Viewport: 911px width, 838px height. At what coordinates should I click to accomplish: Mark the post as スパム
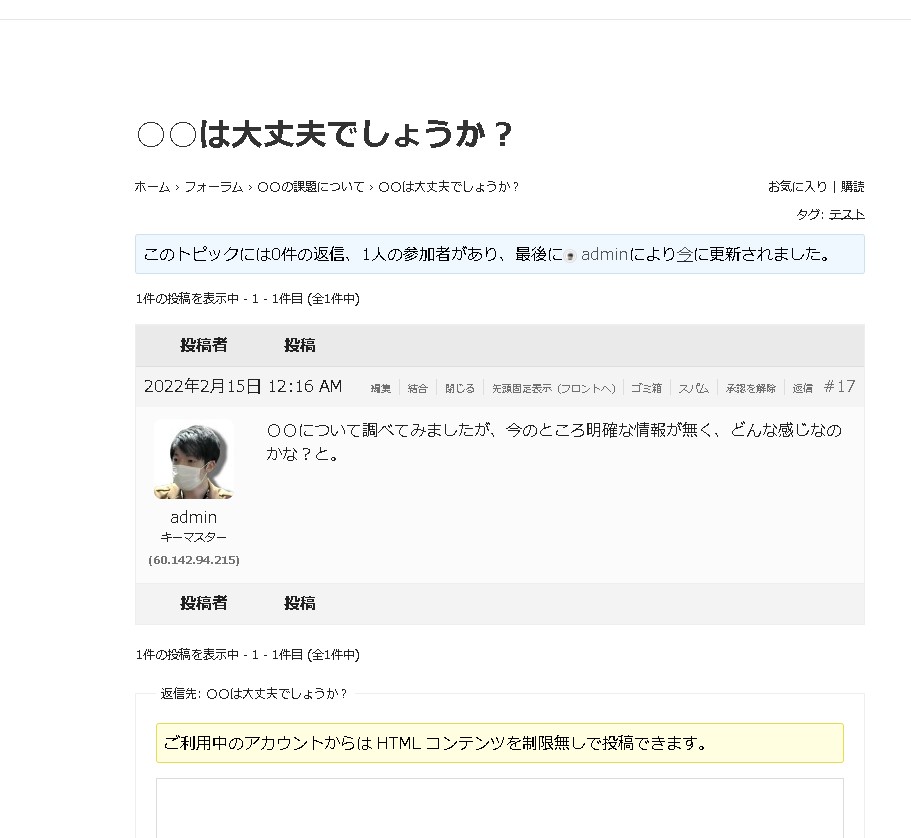click(x=694, y=388)
